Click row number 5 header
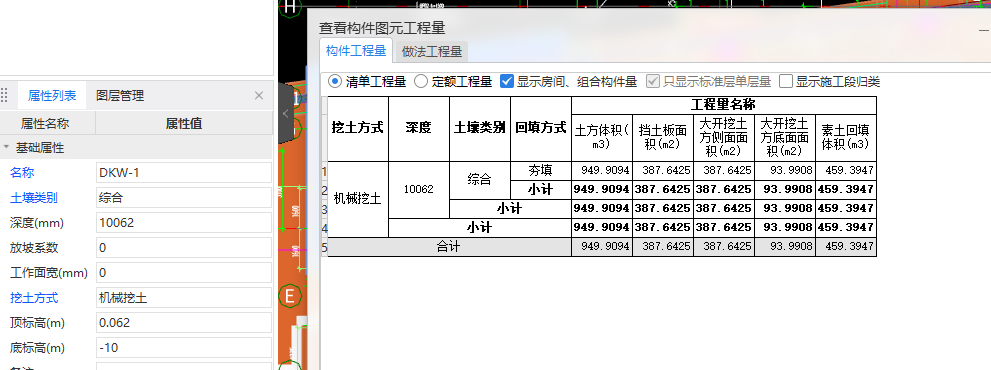The height and width of the screenshot is (370, 991). tap(324, 247)
